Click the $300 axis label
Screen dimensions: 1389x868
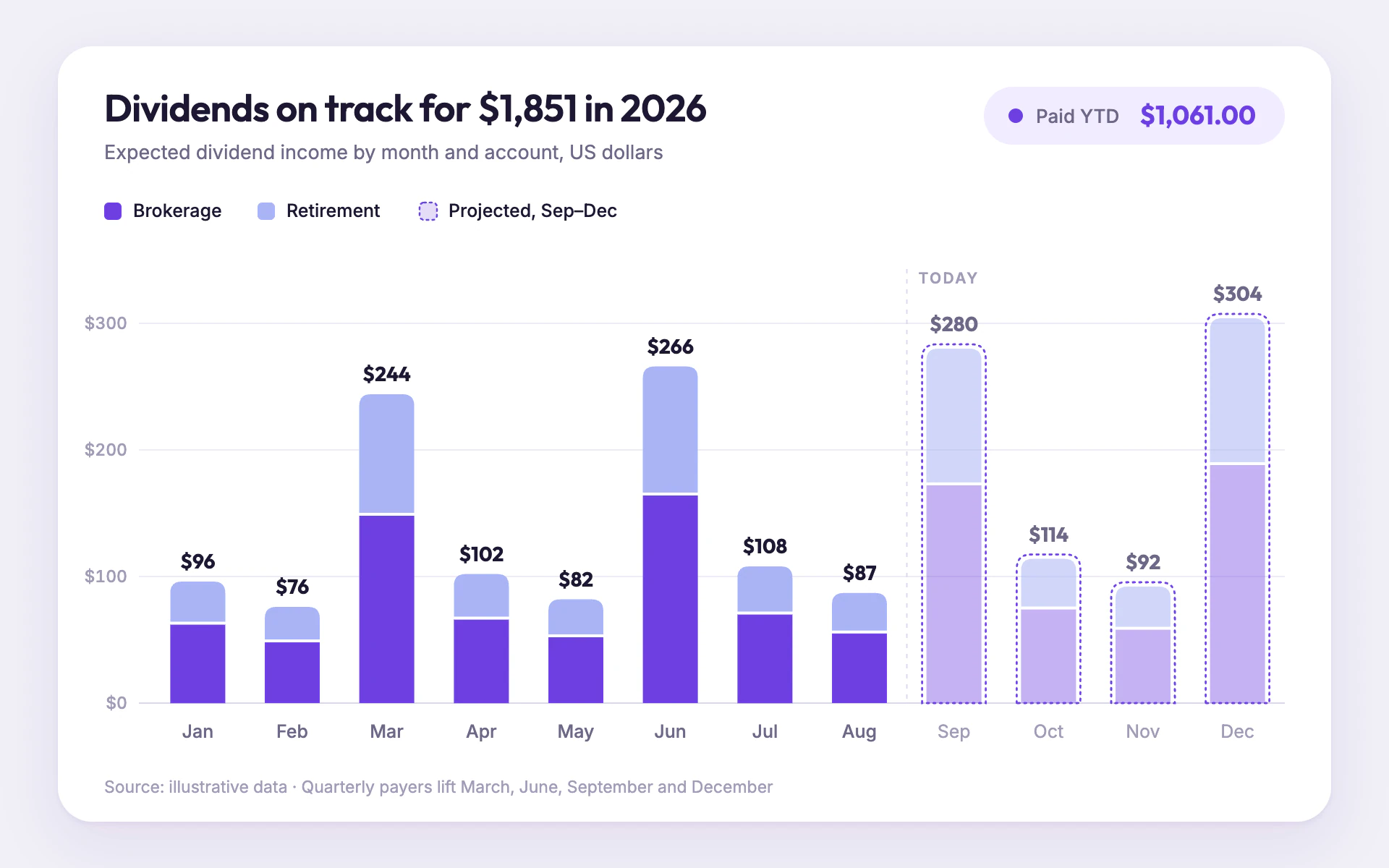pyautogui.click(x=106, y=323)
